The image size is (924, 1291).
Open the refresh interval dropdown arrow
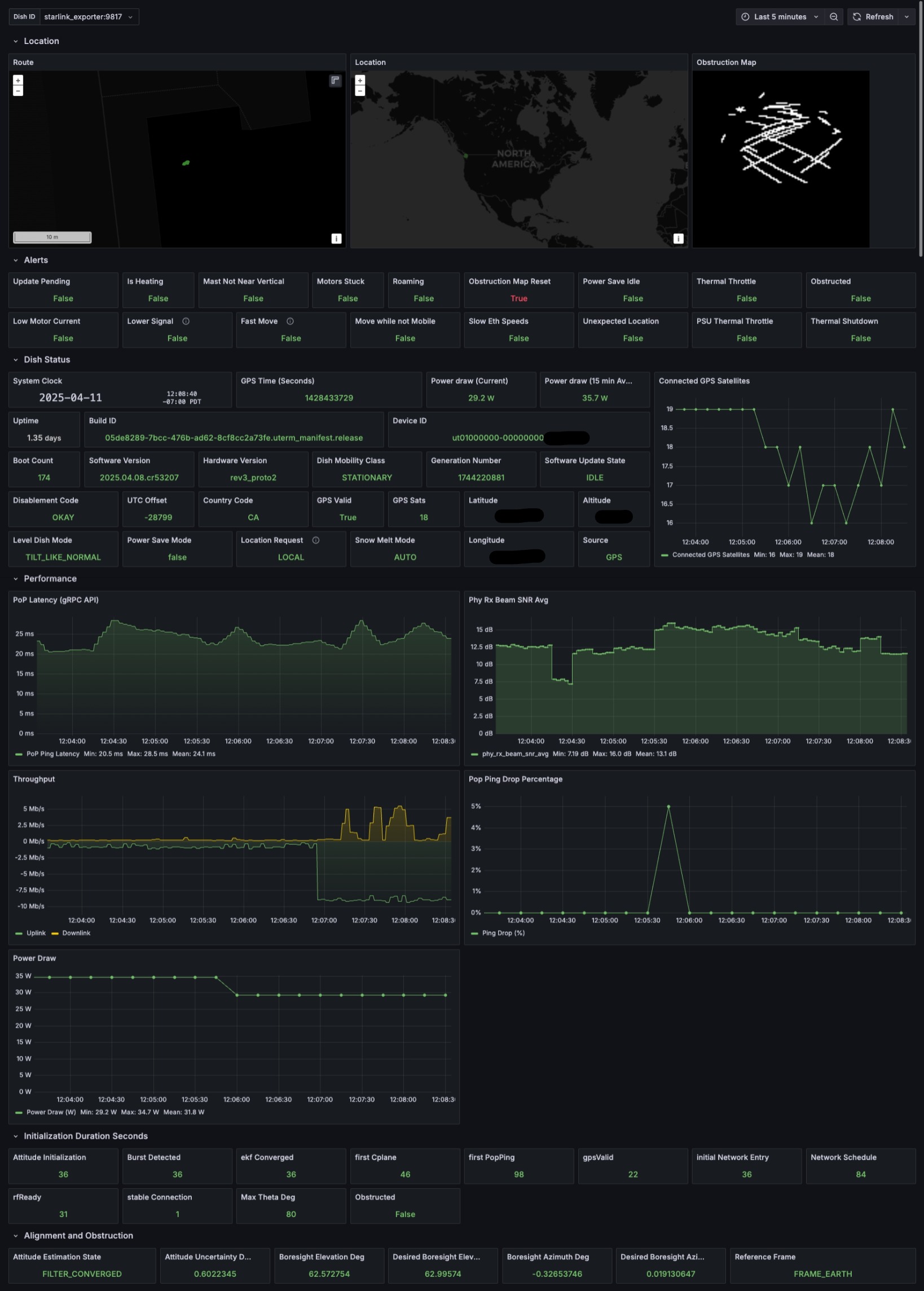(x=907, y=17)
